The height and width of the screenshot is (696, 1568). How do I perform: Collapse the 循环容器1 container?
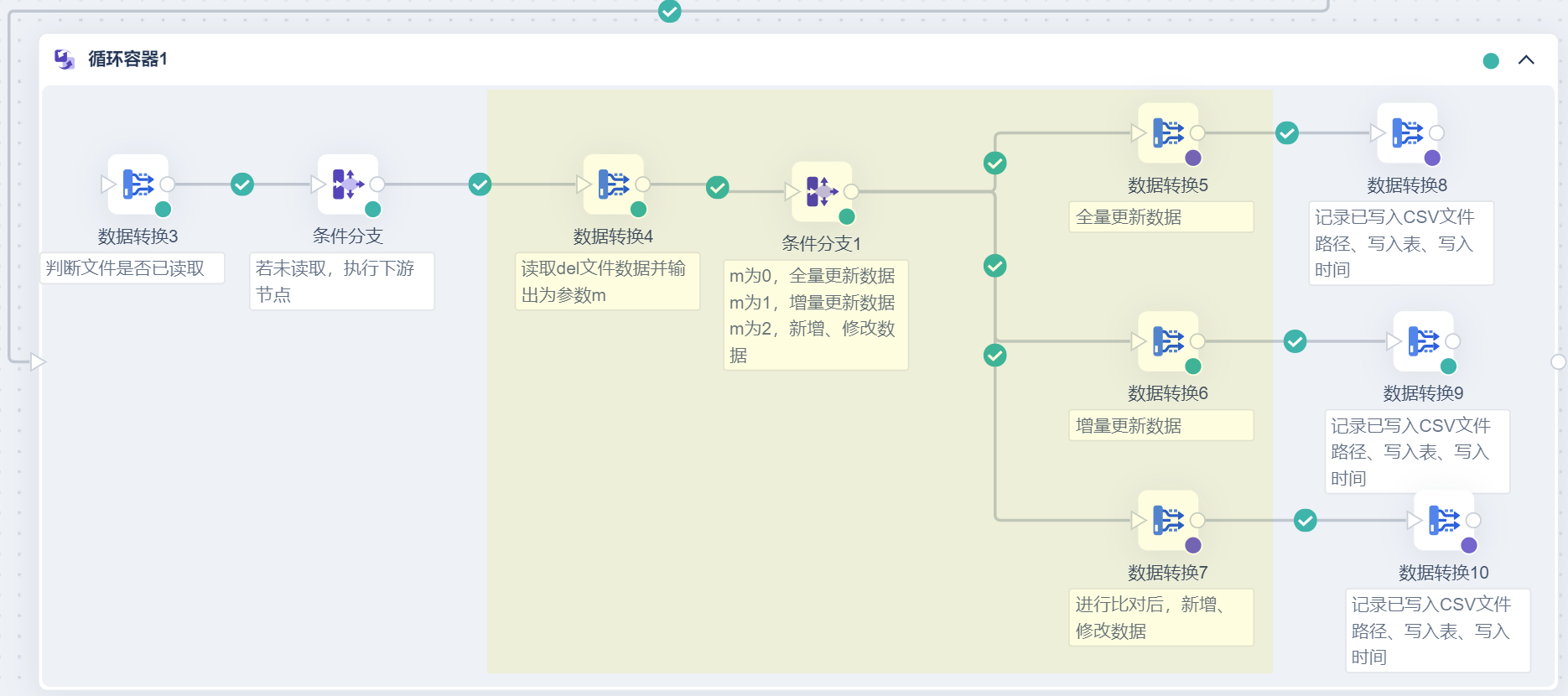tap(1526, 60)
